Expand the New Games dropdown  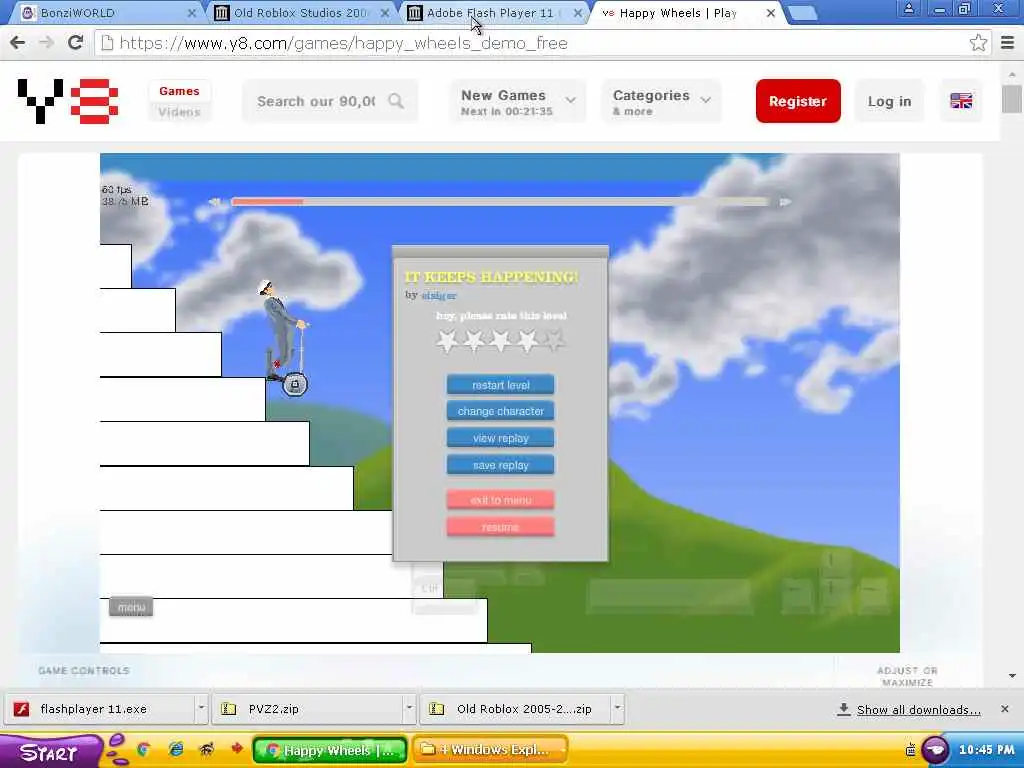tap(517, 101)
